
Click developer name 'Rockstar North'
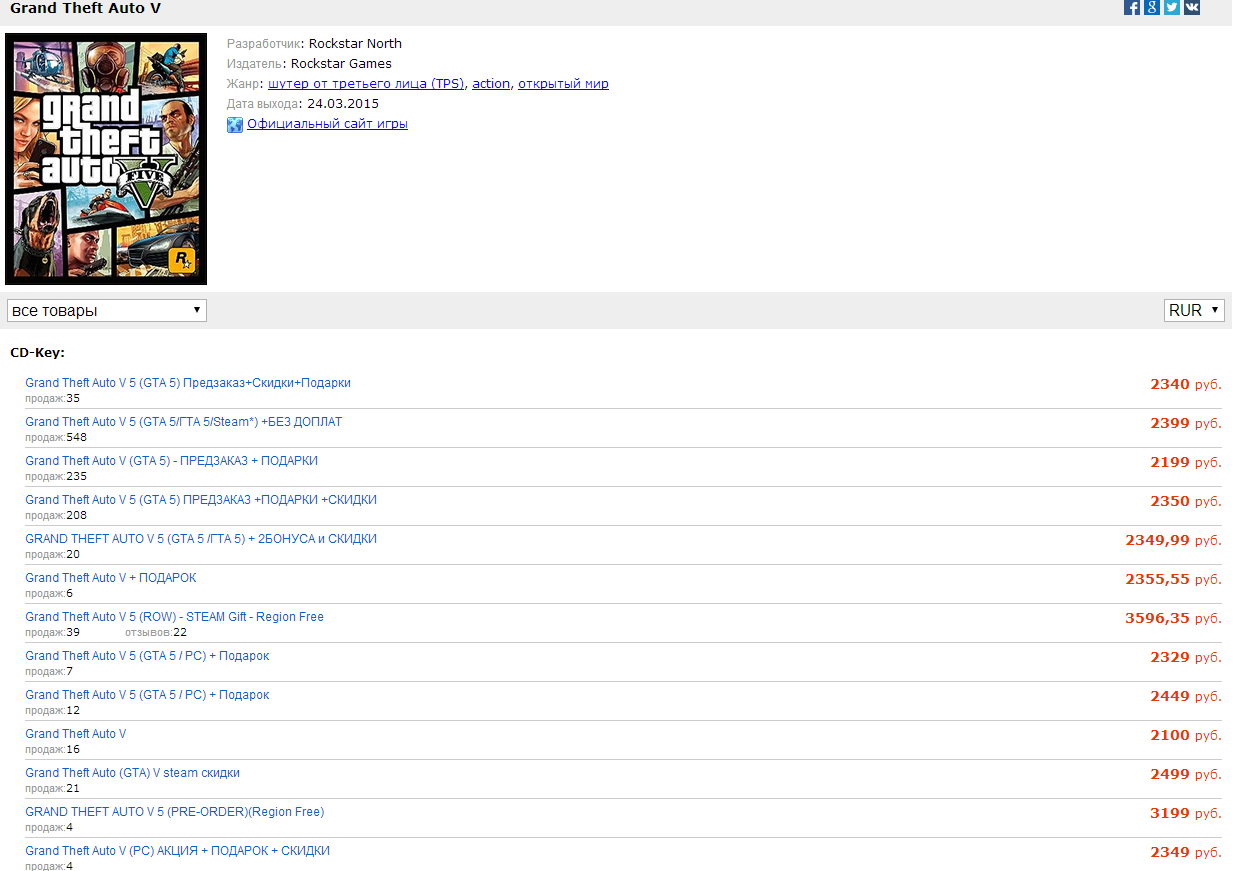point(355,43)
